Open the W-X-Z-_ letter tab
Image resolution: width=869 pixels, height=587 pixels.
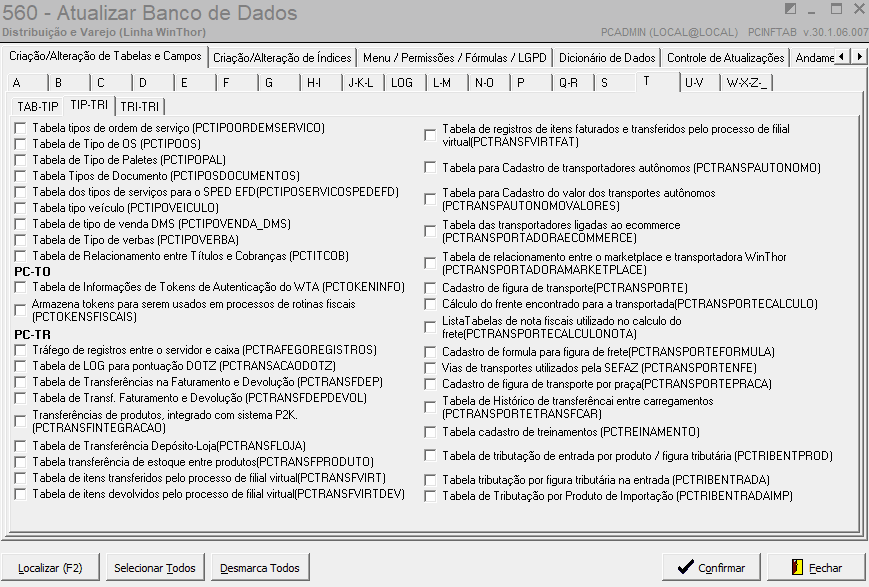(x=747, y=83)
